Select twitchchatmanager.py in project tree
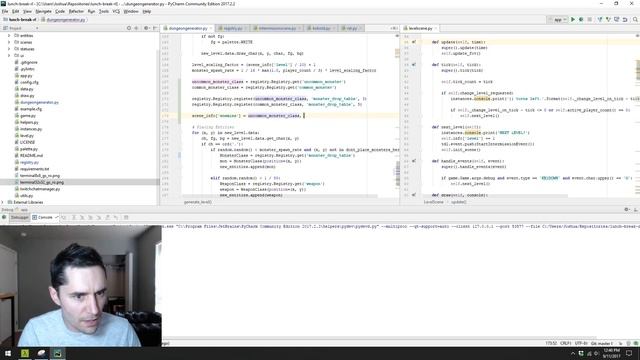The image size is (640, 360). tap(40, 189)
